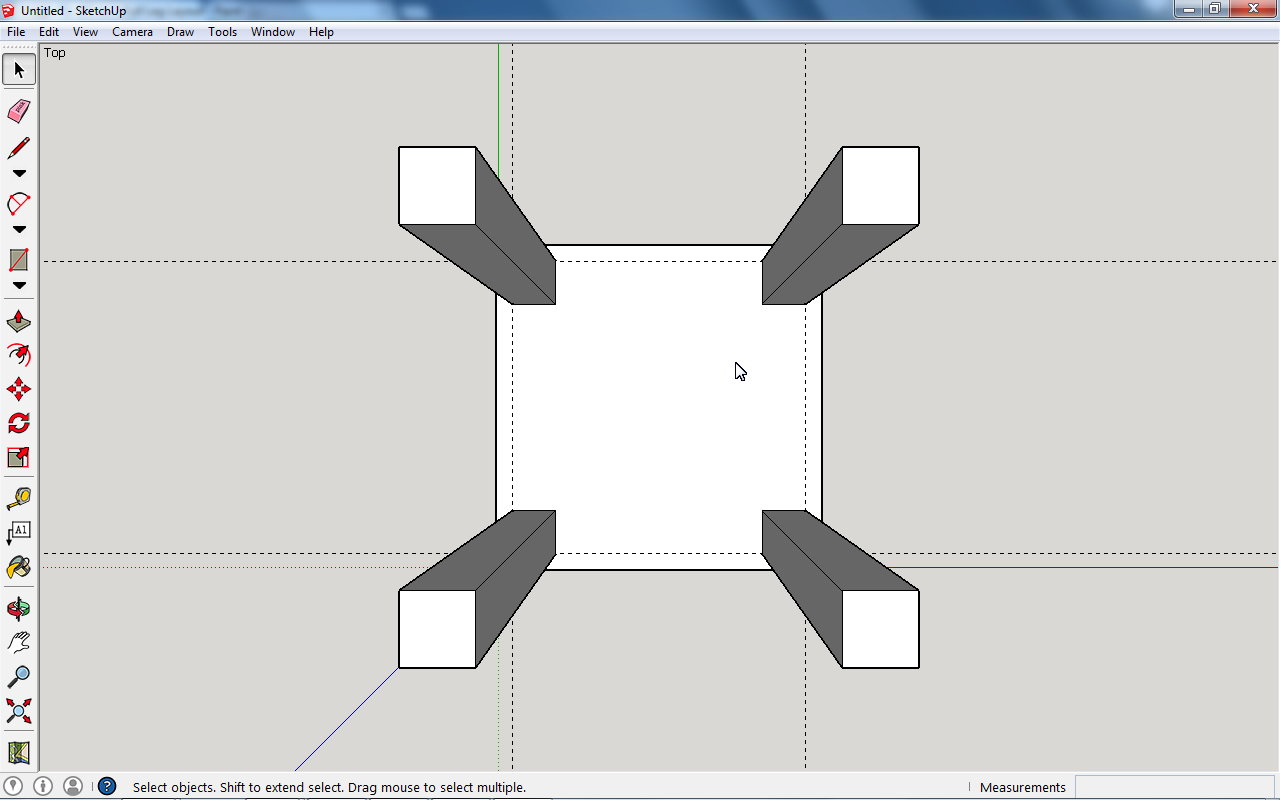The width and height of the screenshot is (1281, 801).
Task: Open the File menu
Action: [x=16, y=32]
